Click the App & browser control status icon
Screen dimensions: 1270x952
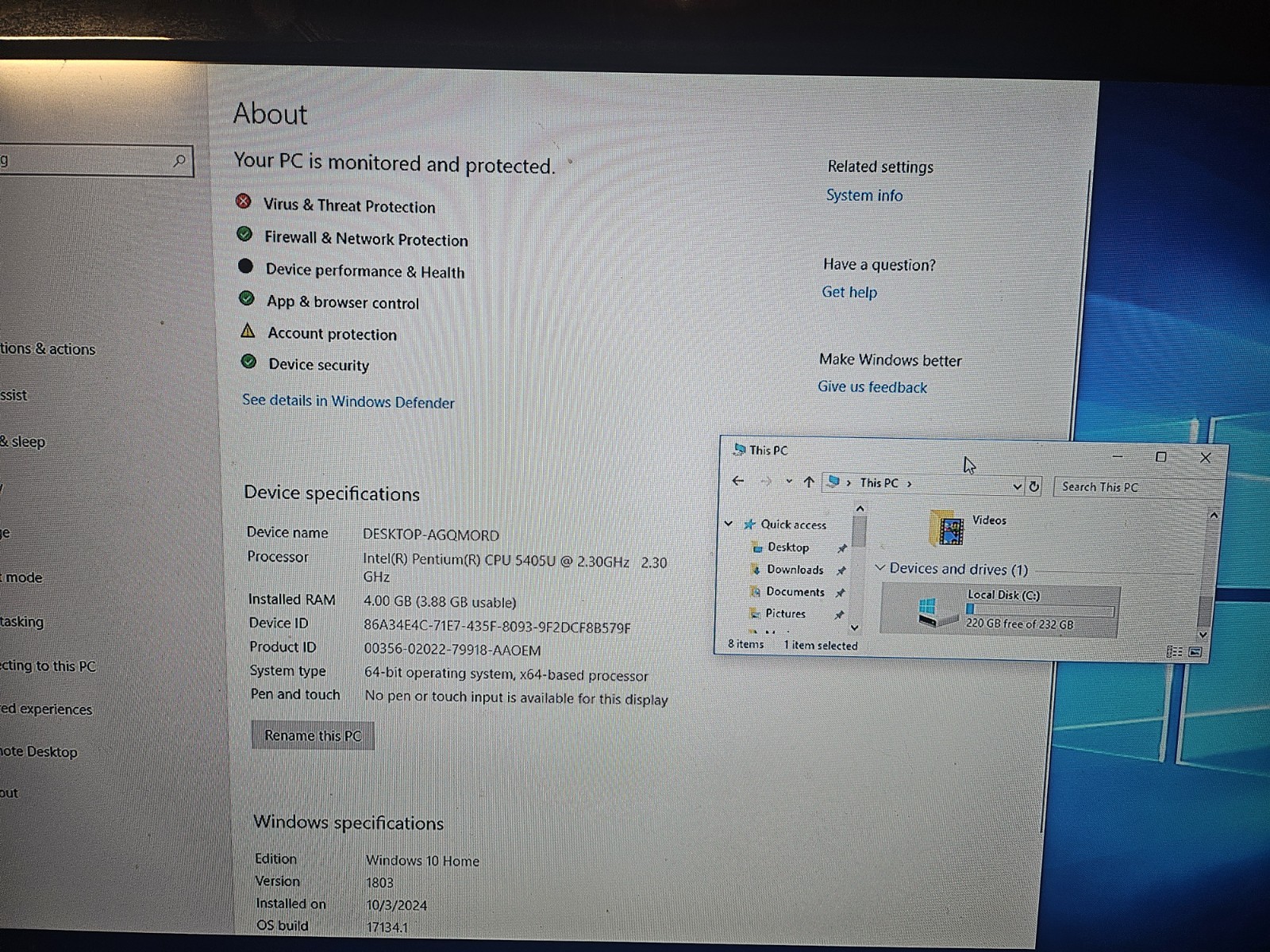[247, 298]
